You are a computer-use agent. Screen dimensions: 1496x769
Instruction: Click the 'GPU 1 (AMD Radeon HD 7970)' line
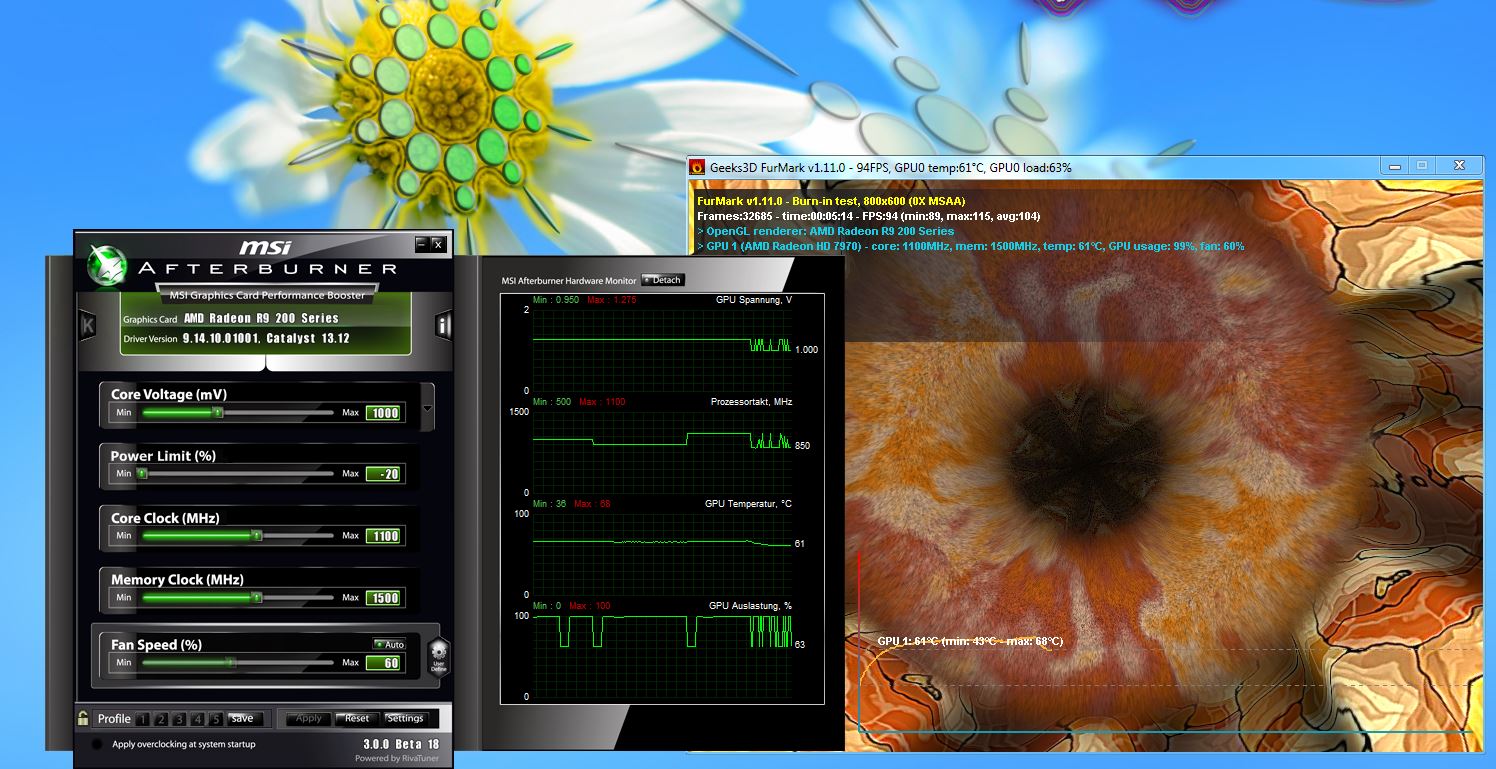pyautogui.click(x=971, y=245)
